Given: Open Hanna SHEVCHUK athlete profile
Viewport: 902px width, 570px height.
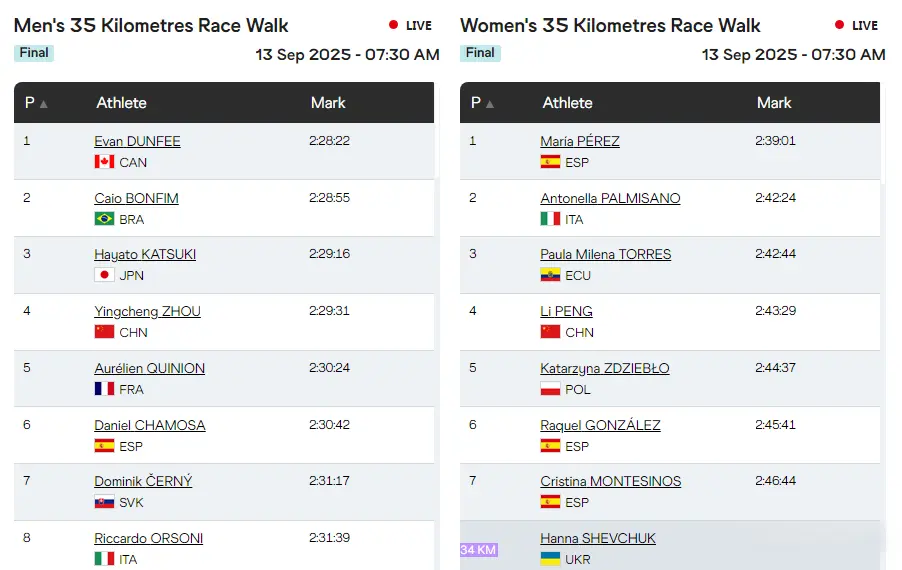Looking at the screenshot, I should click(598, 538).
